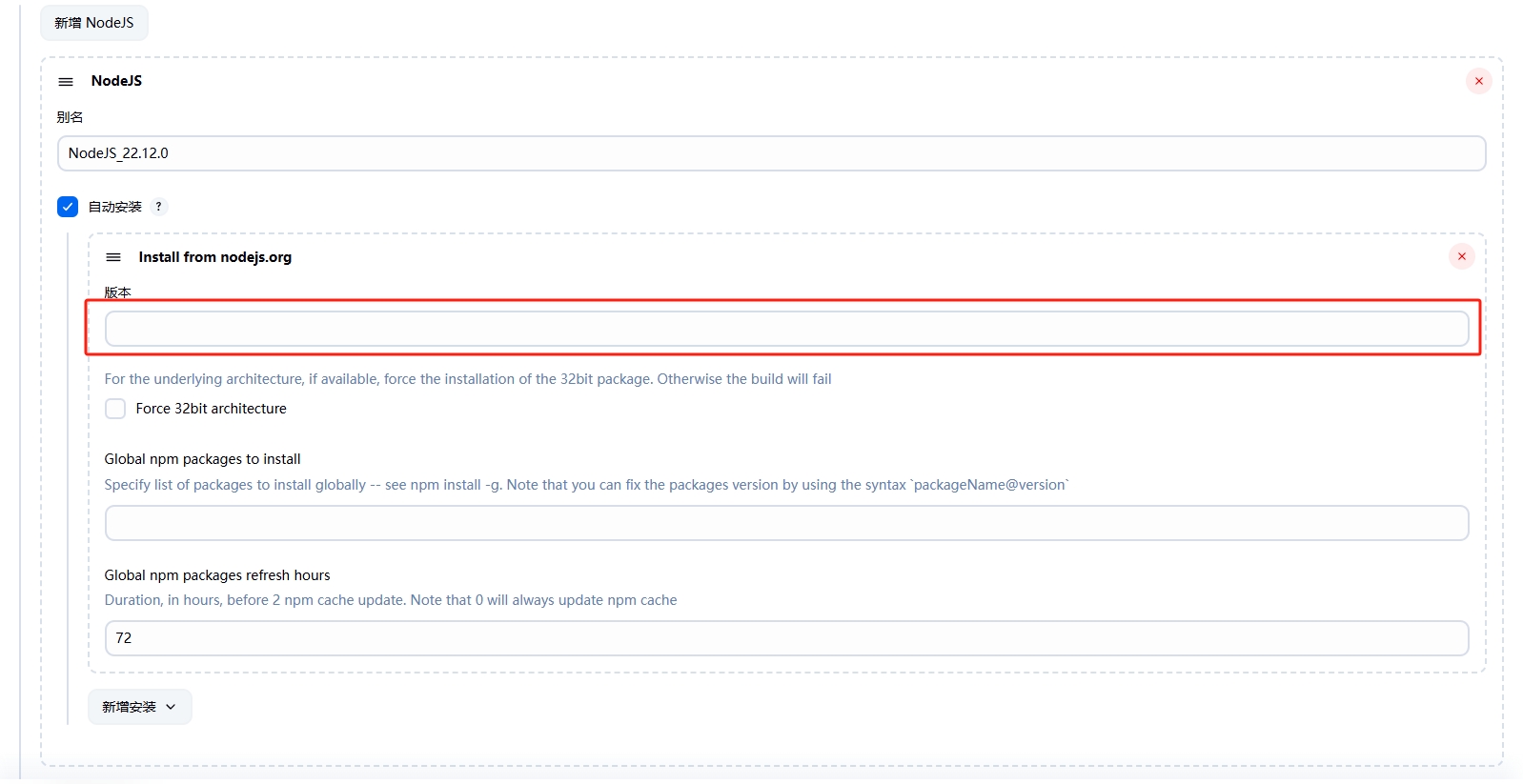Viewport: 1523px width, 784px height.
Task: Open the help tooltip beside 自动安装
Action: [x=158, y=207]
